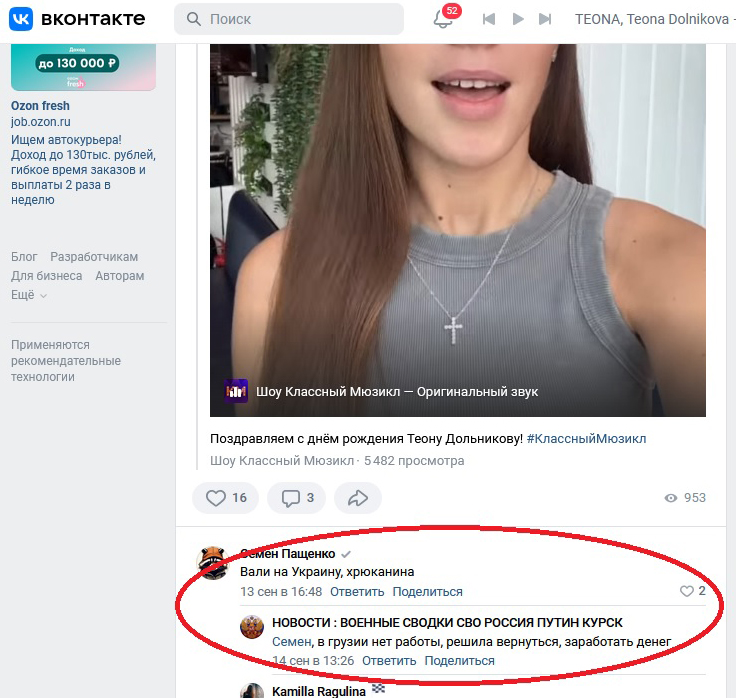Click the clip's music sound icon
The height and width of the screenshot is (698, 736).
(x=237, y=392)
